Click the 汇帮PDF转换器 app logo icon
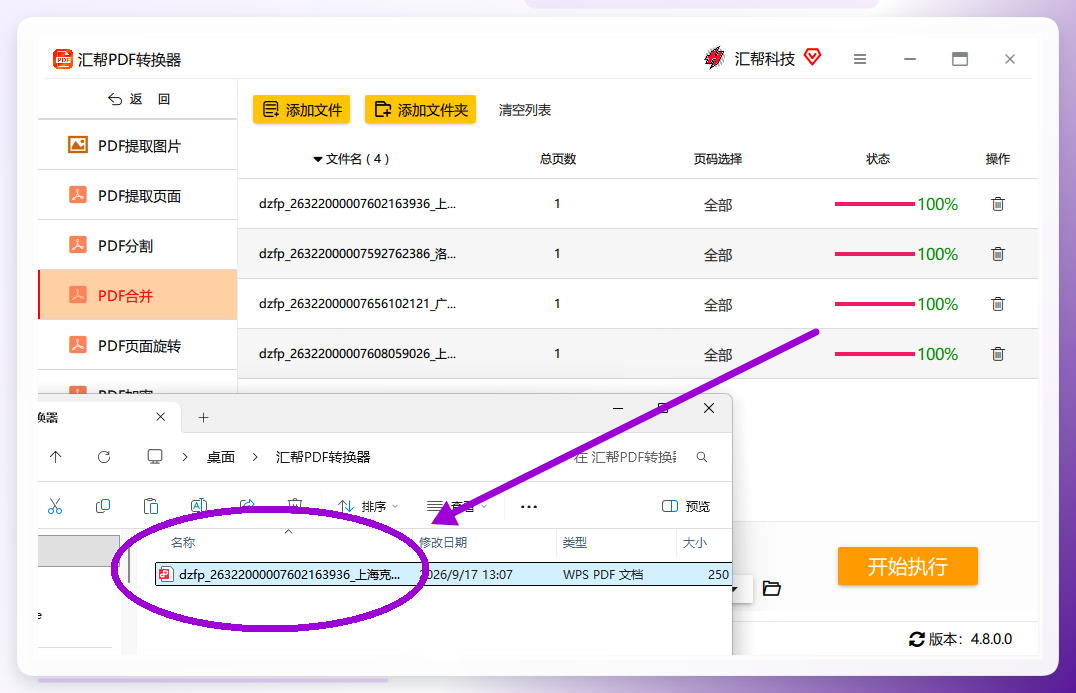The width and height of the screenshot is (1076, 693). point(62,59)
